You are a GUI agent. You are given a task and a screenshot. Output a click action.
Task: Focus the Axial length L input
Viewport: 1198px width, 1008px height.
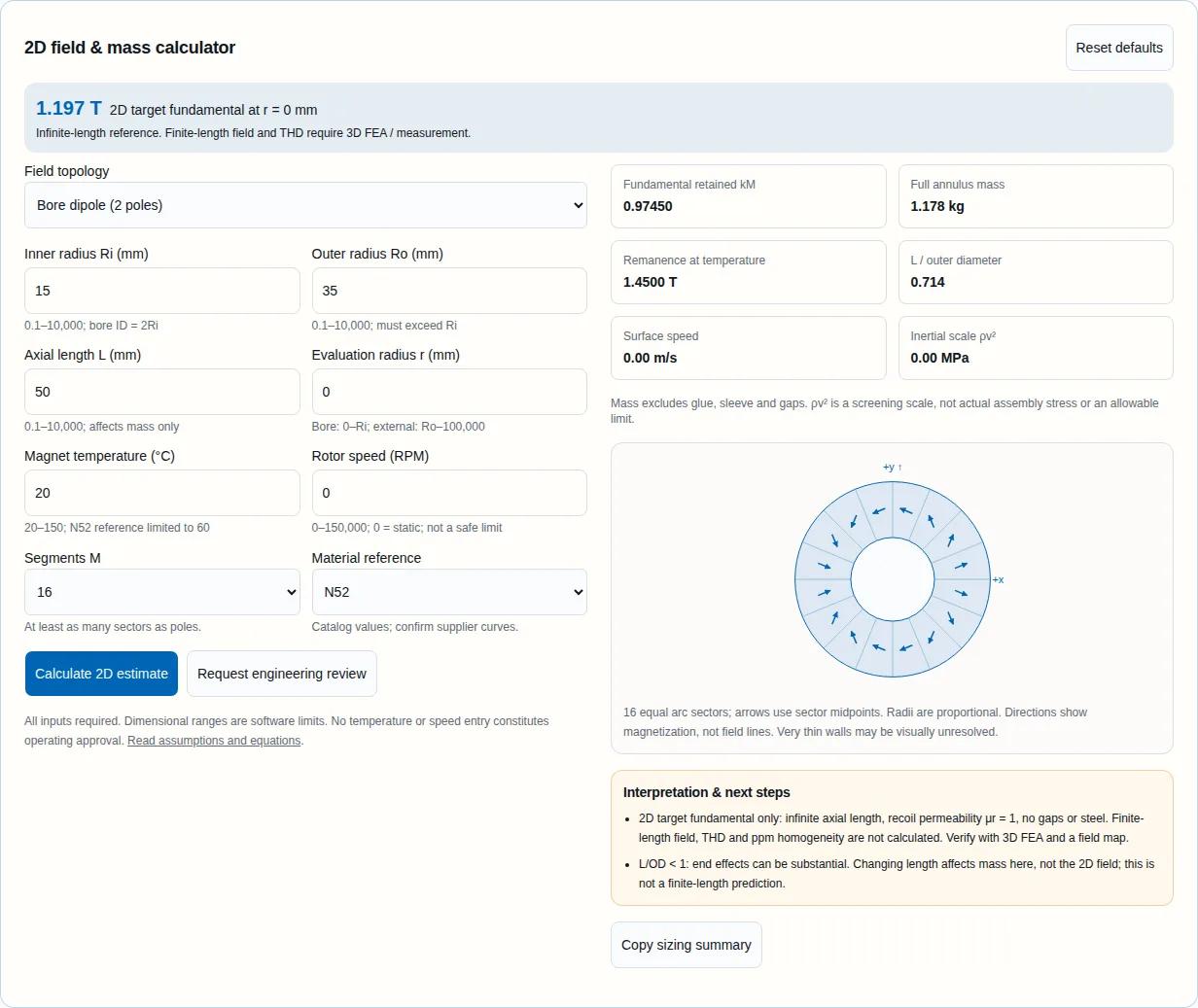pos(162,392)
